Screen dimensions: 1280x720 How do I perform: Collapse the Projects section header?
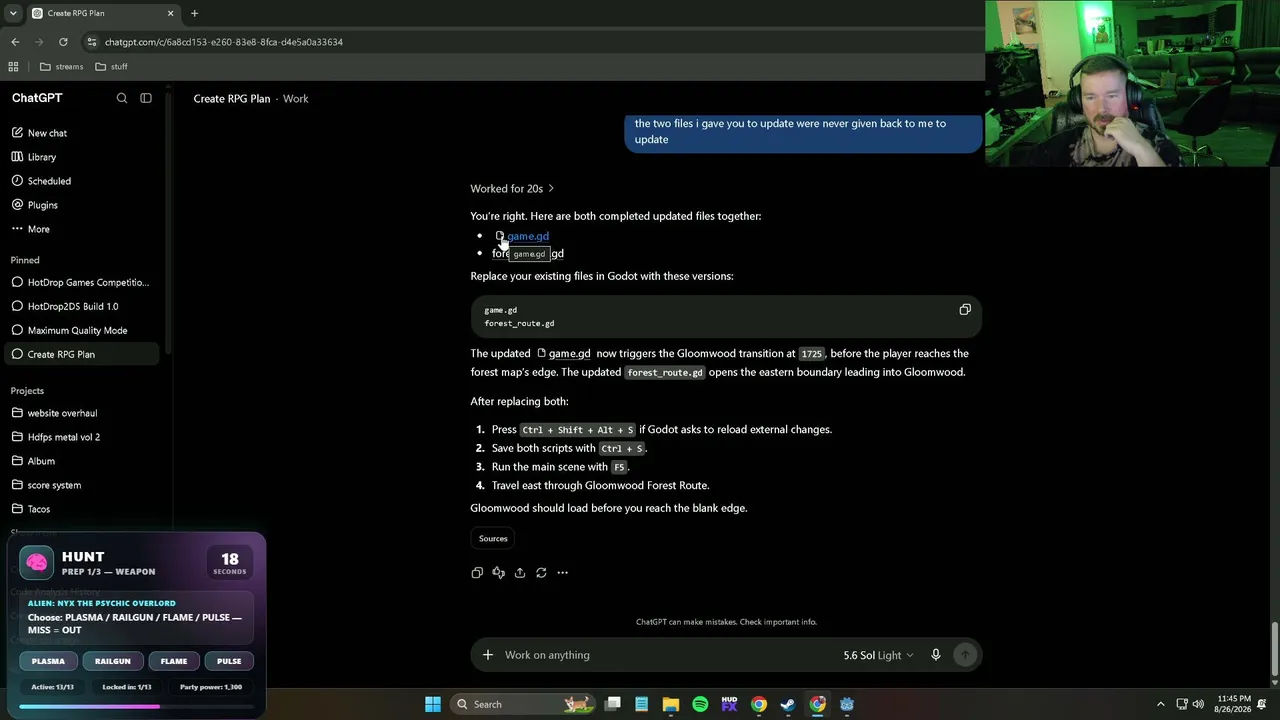click(27, 391)
